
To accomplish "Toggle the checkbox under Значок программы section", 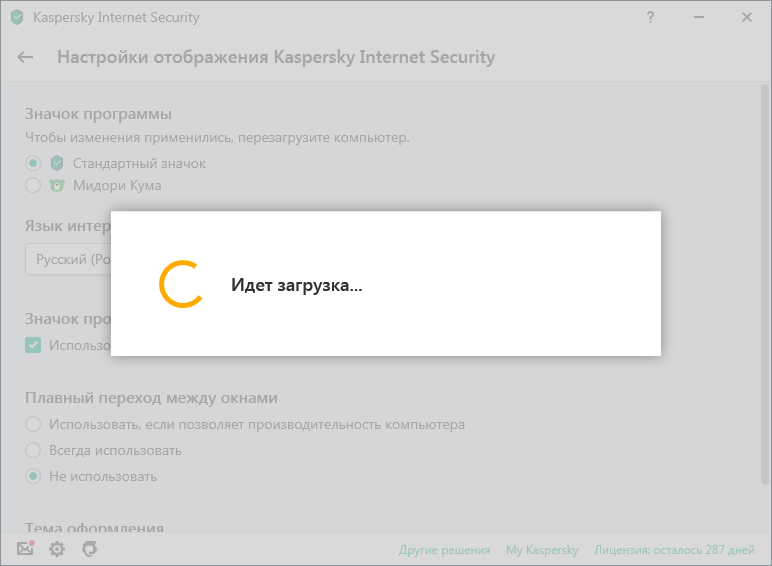I will 33,345.
